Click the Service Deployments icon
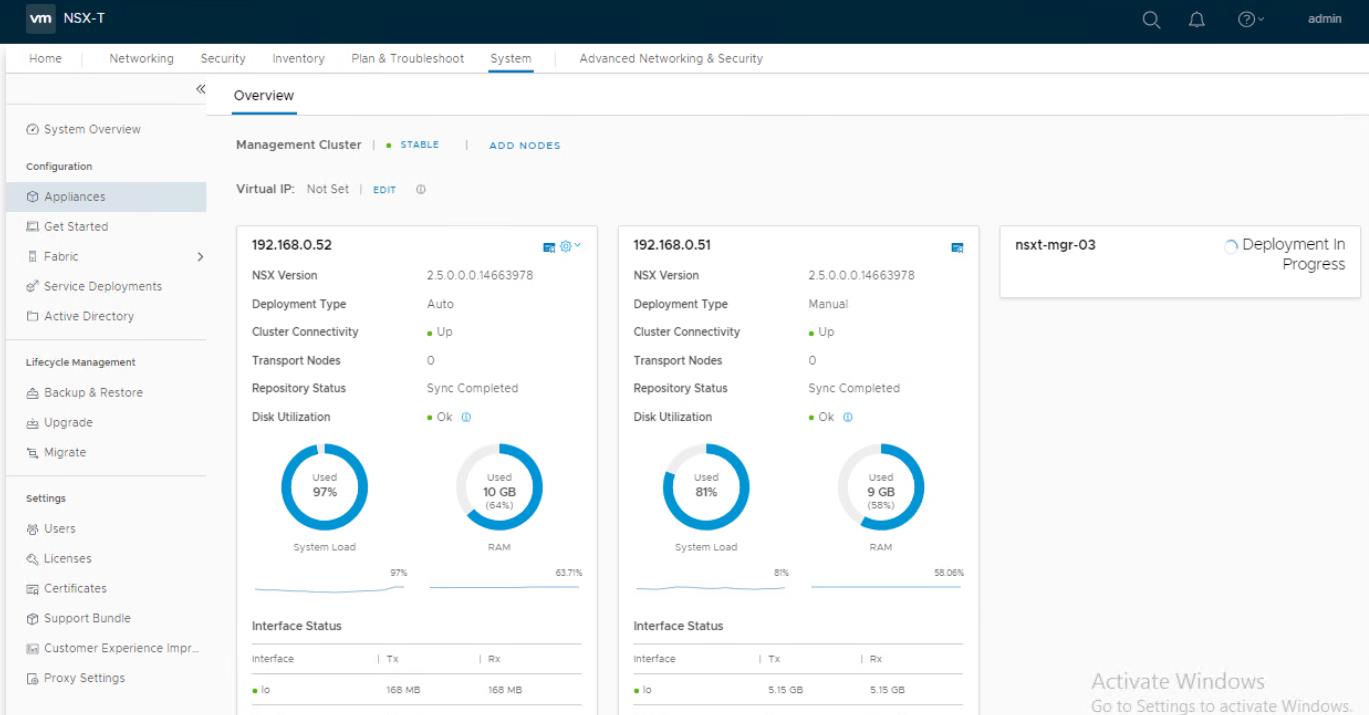The width and height of the screenshot is (1369, 715). pyautogui.click(x=33, y=287)
